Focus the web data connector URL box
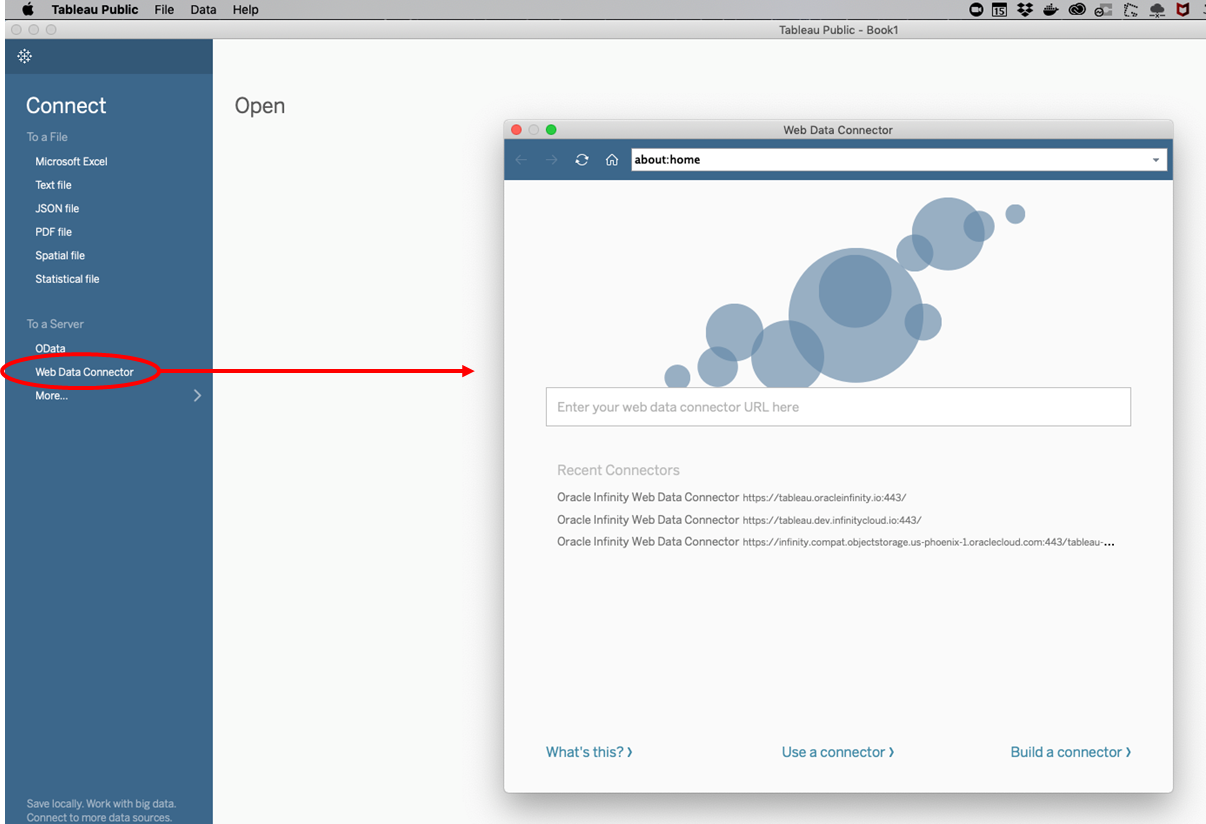This screenshot has height=824, width=1206. pos(838,407)
